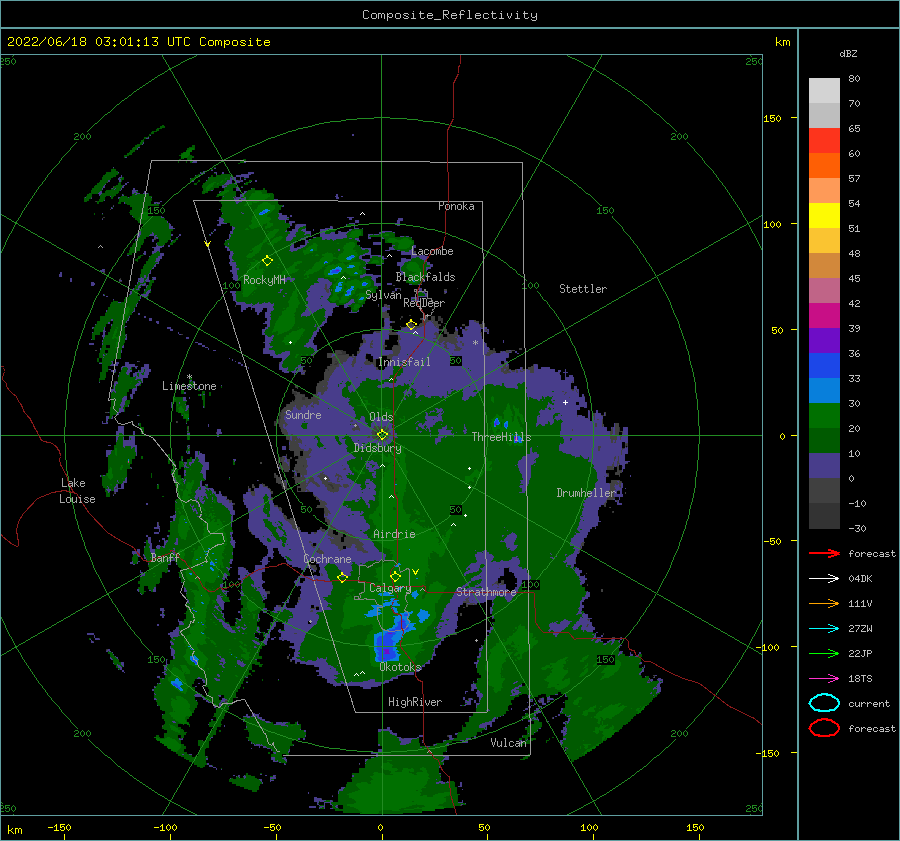Click the cyan 'current' ellipse icon
Viewport: 900px width, 841px height.
(824, 703)
